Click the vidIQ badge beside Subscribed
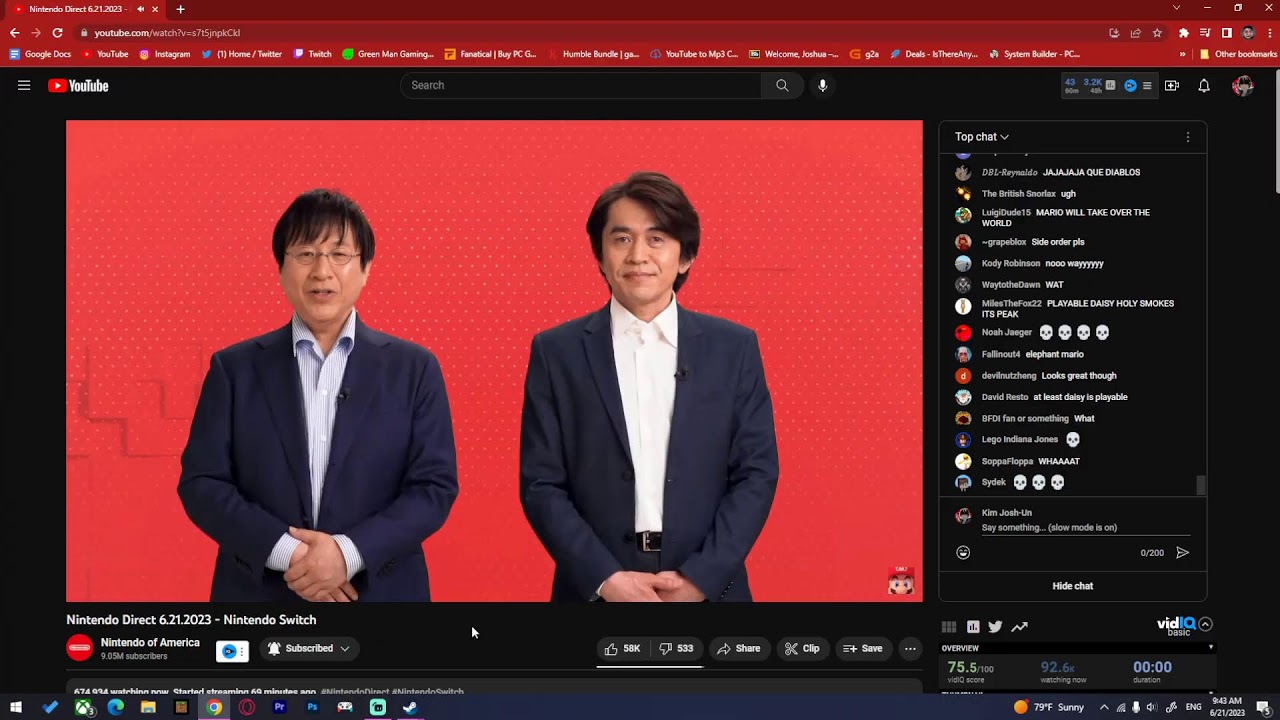Viewport: 1280px width, 720px height. pos(232,651)
